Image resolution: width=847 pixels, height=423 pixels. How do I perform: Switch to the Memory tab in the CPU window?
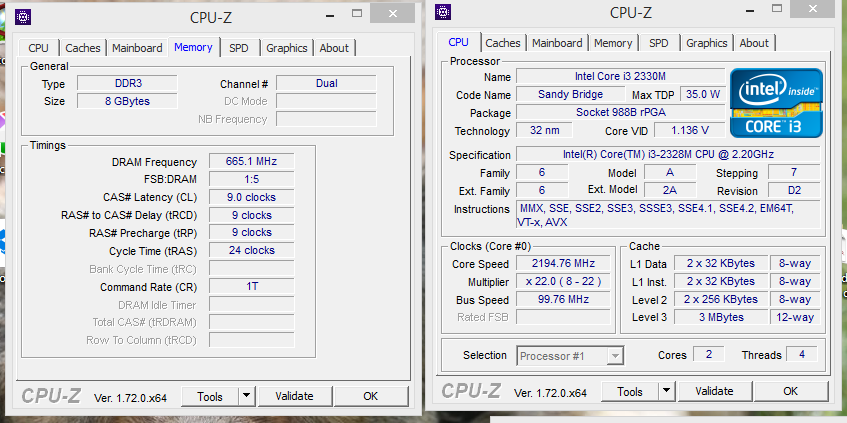[x=613, y=43]
